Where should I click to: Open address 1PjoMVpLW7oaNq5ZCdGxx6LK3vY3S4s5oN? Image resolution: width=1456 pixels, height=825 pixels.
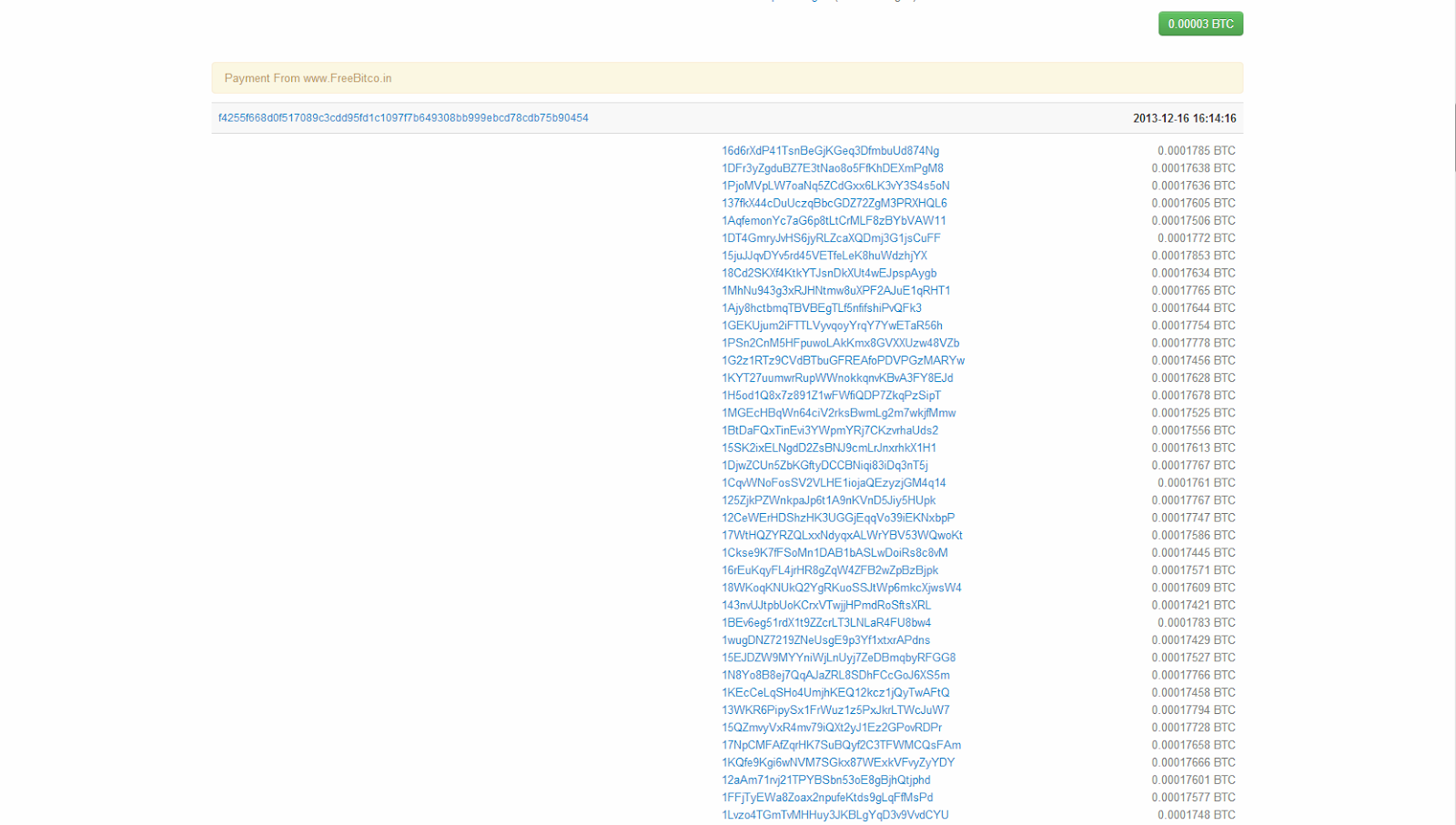pyautogui.click(x=835, y=186)
